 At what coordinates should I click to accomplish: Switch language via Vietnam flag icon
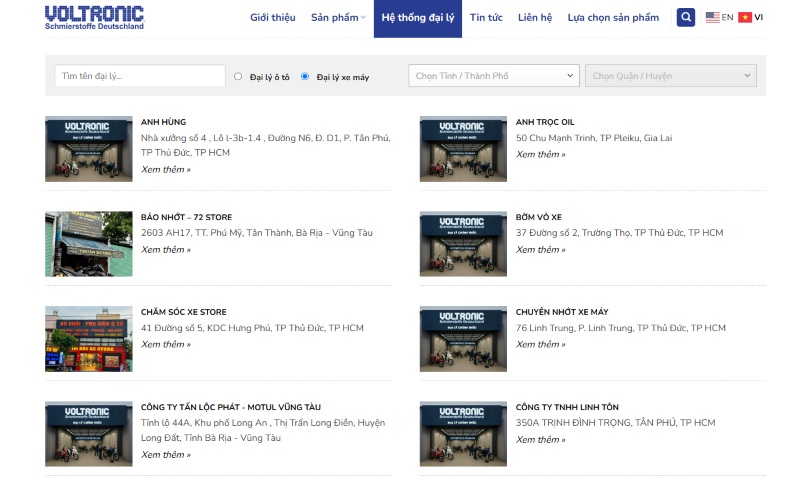pos(745,17)
